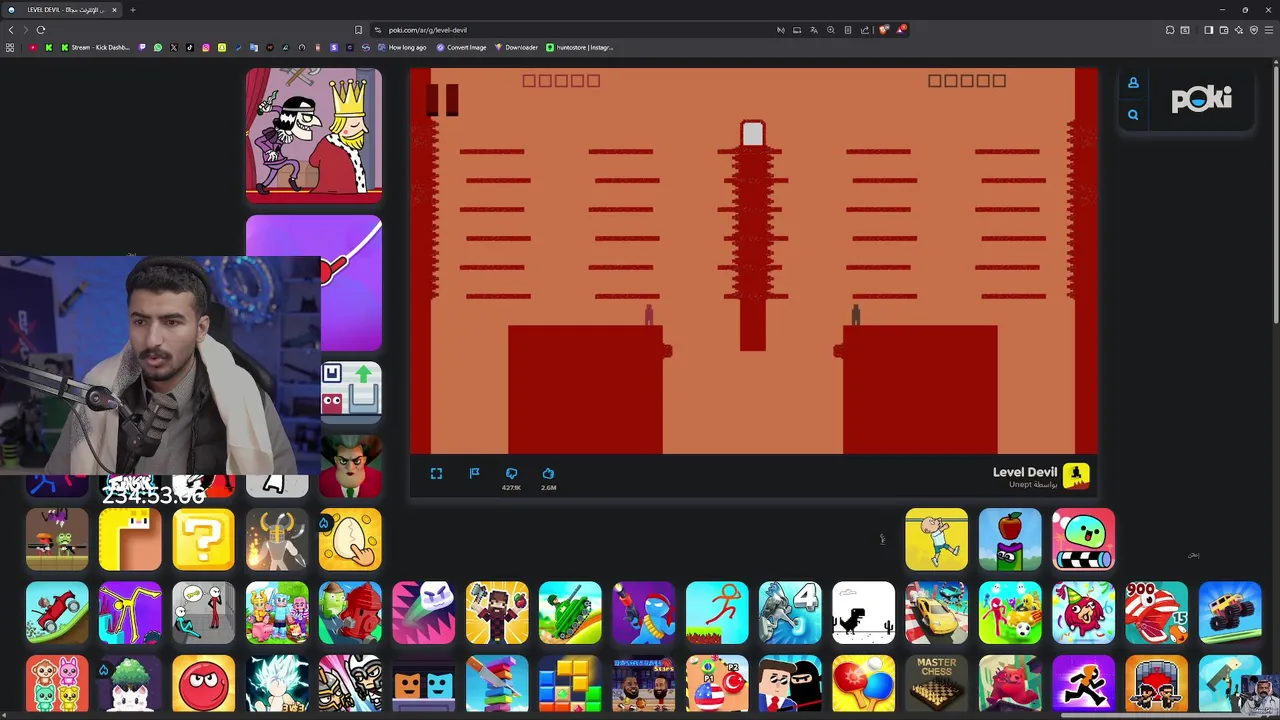
Task: Open the Level Devil game logo thumbnail
Action: tap(1076, 476)
